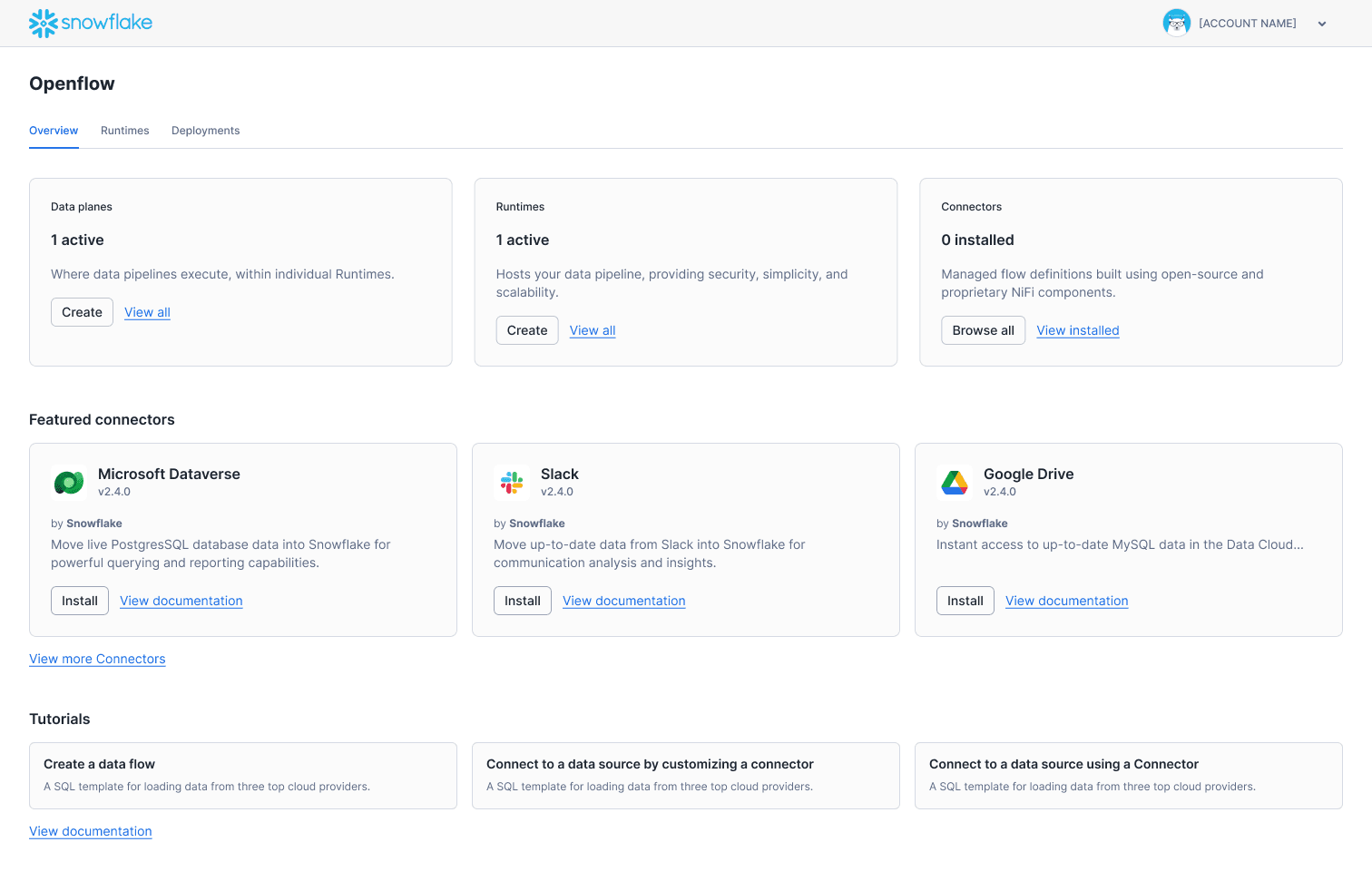Screen dimensions: 1372x891
Task: Click the Data planes card label
Action: pos(82,207)
